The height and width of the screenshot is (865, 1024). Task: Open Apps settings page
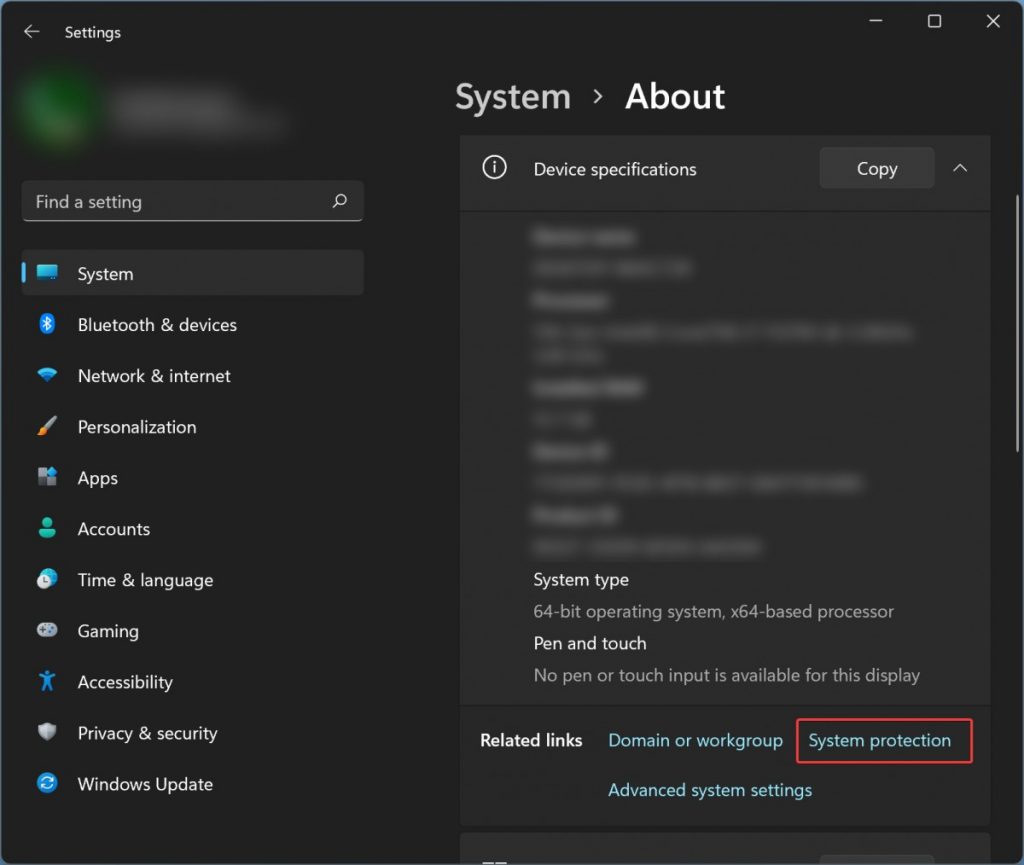pos(193,477)
